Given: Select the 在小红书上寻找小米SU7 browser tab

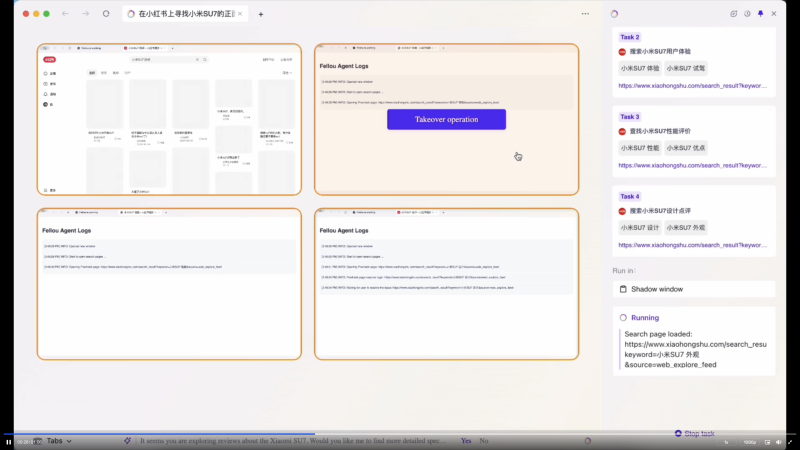Looking at the screenshot, I should point(185,14).
